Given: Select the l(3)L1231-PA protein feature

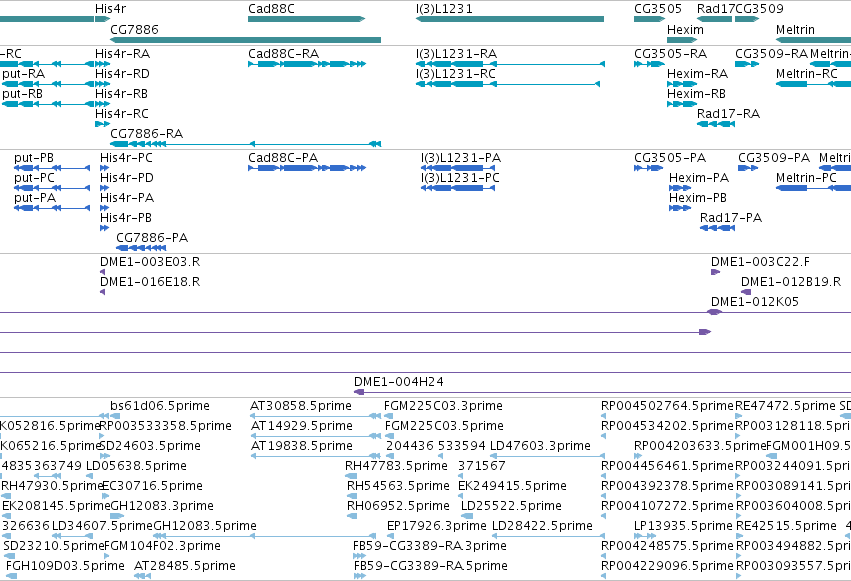Looking at the screenshot, I should click(458, 168).
